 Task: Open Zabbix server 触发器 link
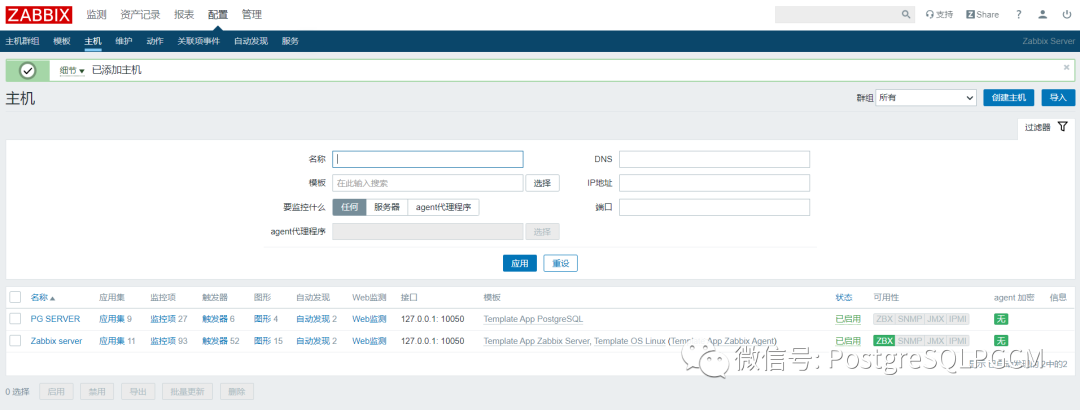(215, 340)
